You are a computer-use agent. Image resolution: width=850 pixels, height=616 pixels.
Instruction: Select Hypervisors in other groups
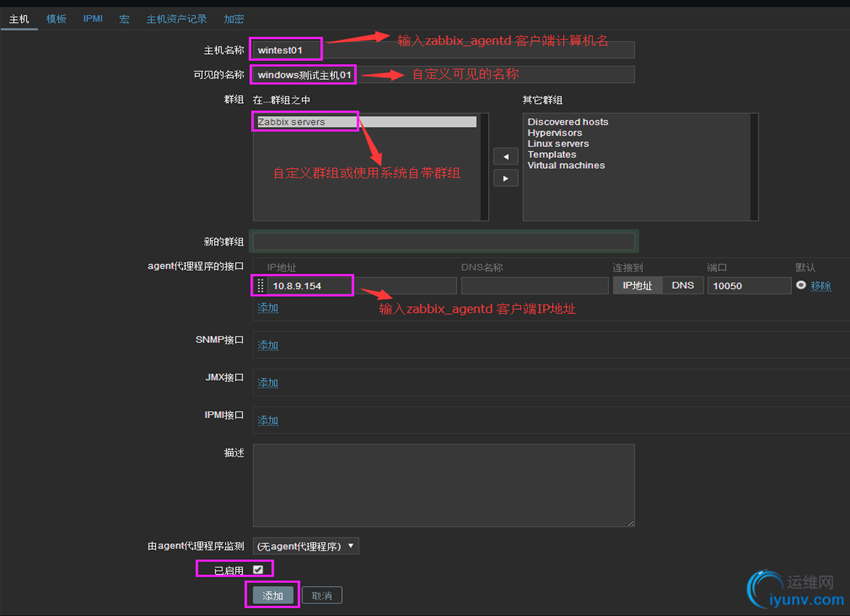click(555, 133)
